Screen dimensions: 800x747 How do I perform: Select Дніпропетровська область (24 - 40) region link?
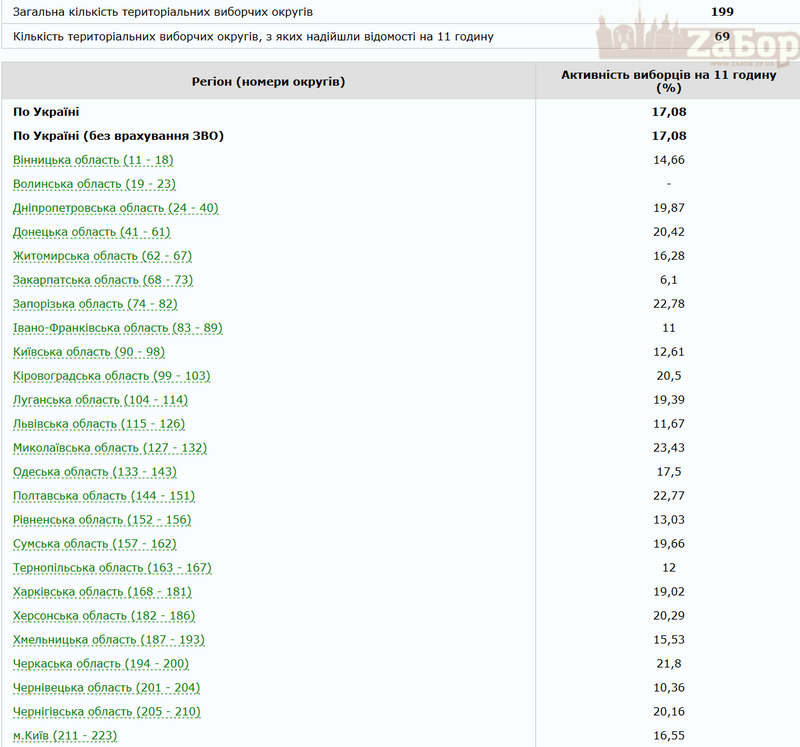[x=115, y=208]
